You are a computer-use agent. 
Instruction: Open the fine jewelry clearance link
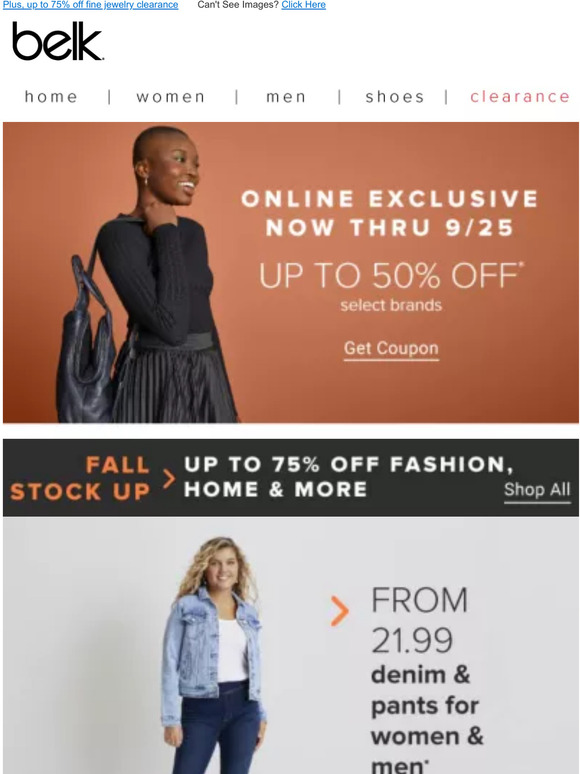[x=90, y=5]
